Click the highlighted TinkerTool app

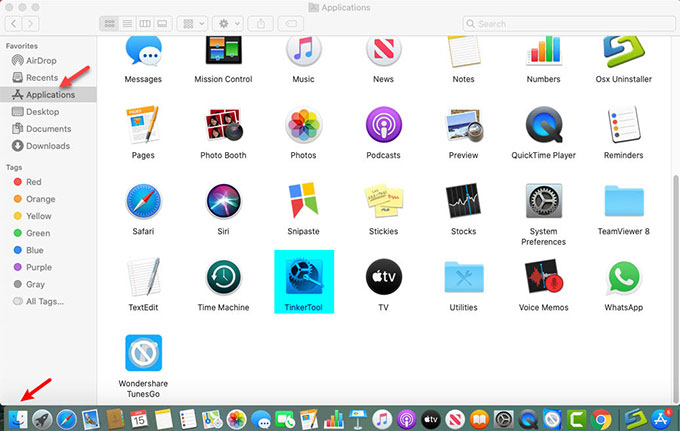(304, 281)
